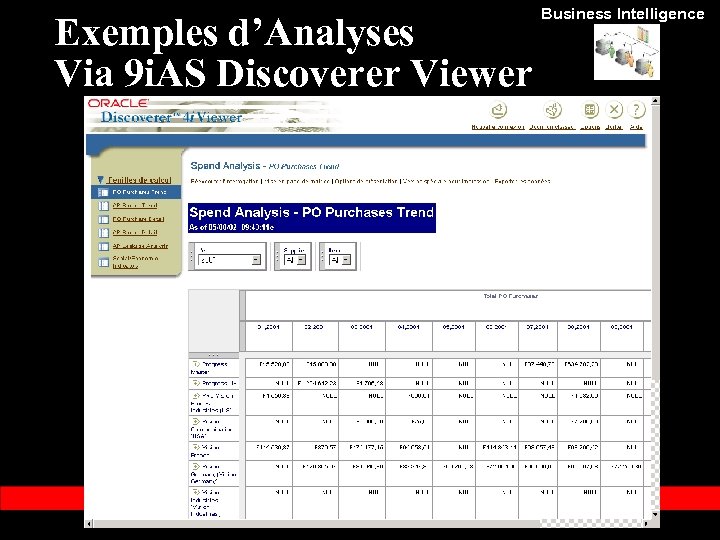Collapse the Feuilles de calcul section triangle

(x=101, y=180)
